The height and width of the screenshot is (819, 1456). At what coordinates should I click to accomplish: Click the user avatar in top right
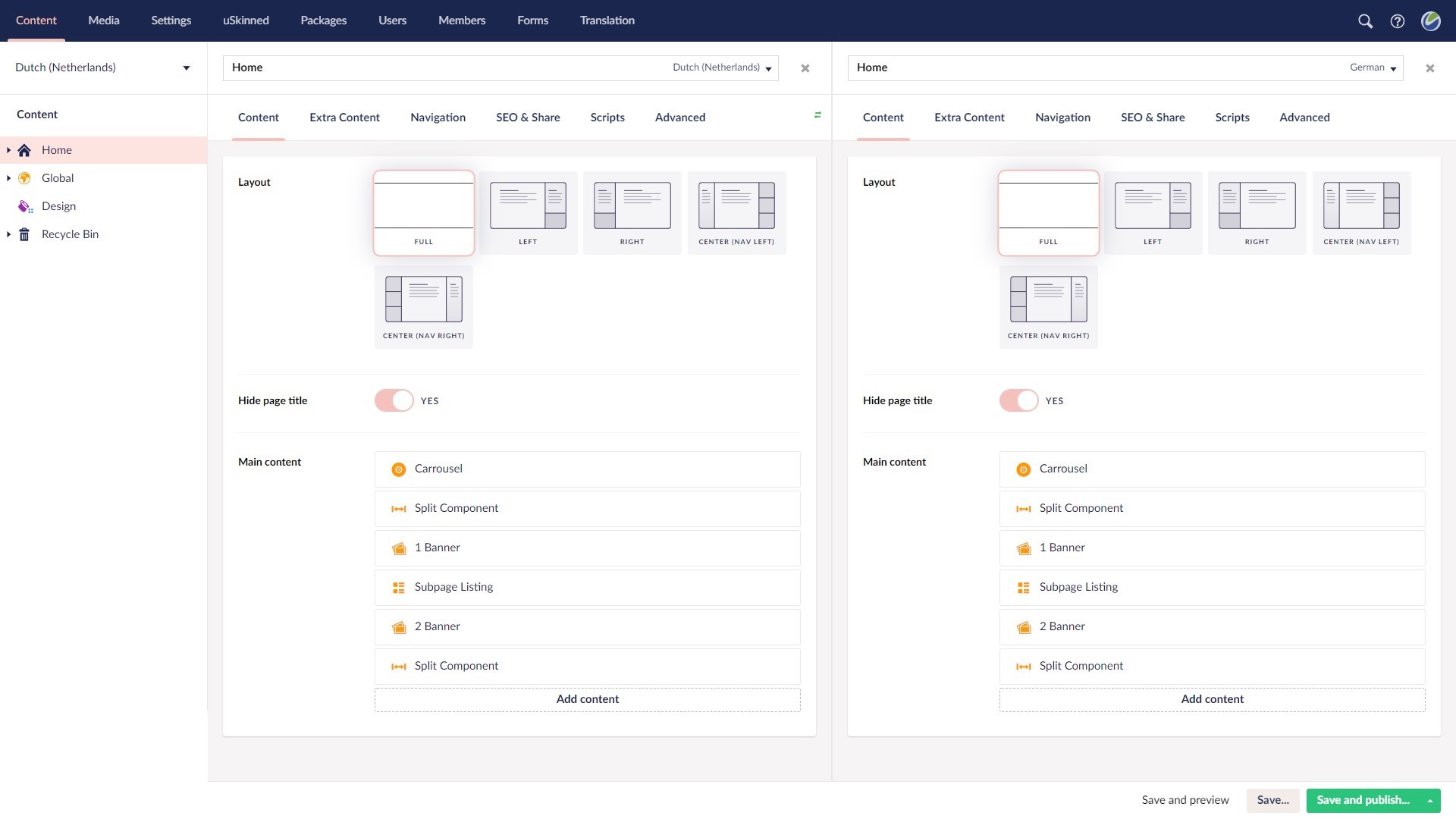[x=1432, y=20]
